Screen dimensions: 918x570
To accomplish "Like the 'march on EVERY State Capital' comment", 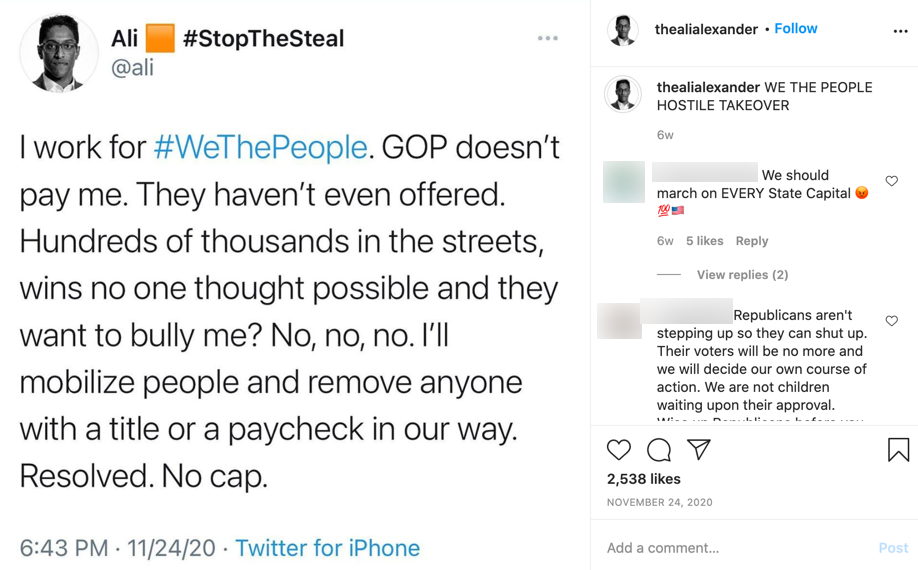I will tap(891, 181).
